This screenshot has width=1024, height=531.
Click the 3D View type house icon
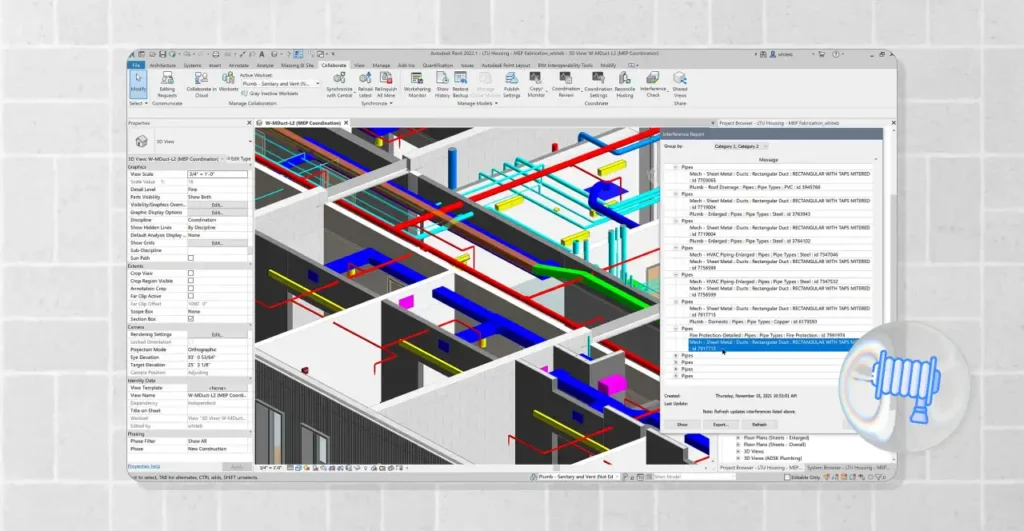(141, 141)
